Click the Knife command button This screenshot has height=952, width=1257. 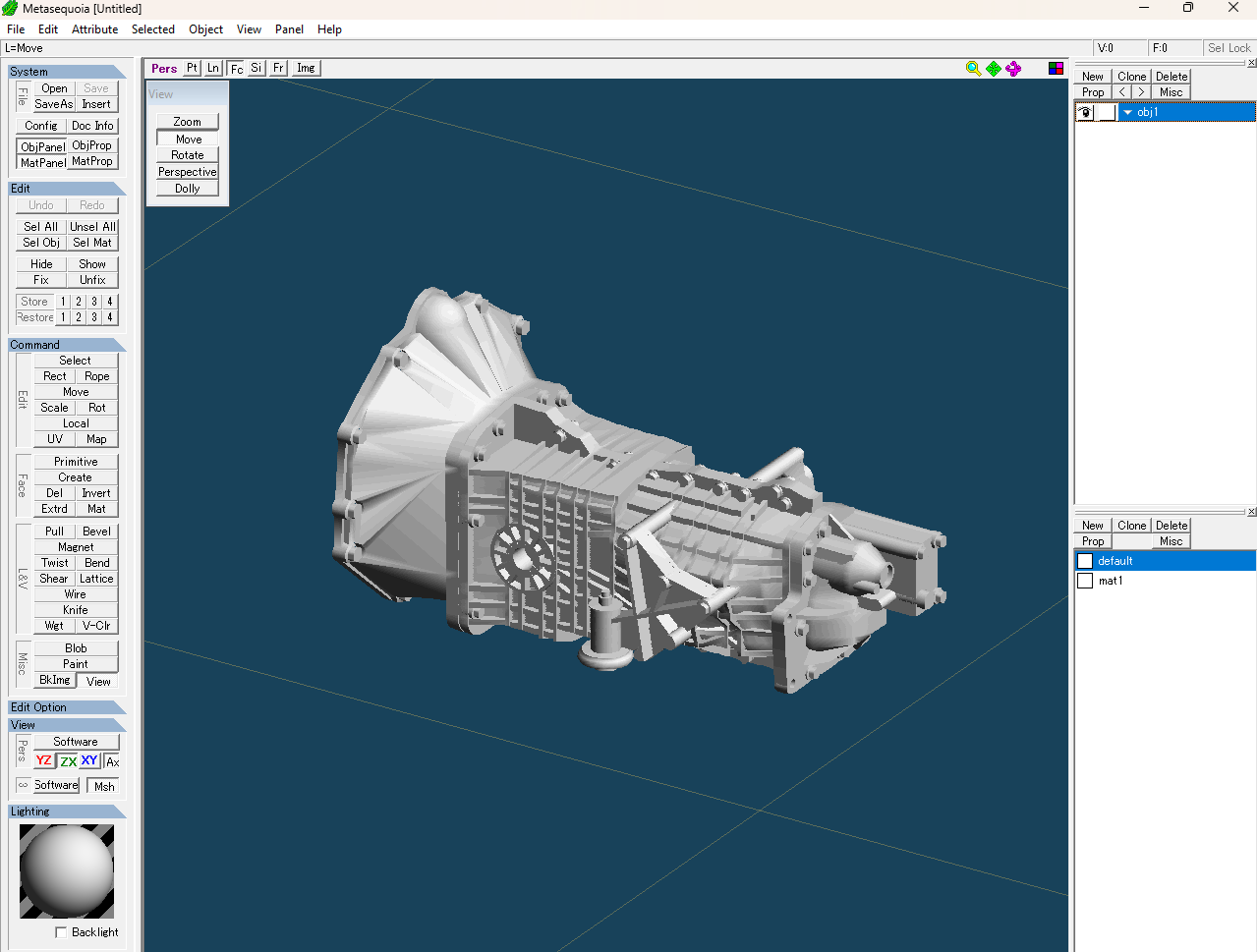tap(76, 610)
